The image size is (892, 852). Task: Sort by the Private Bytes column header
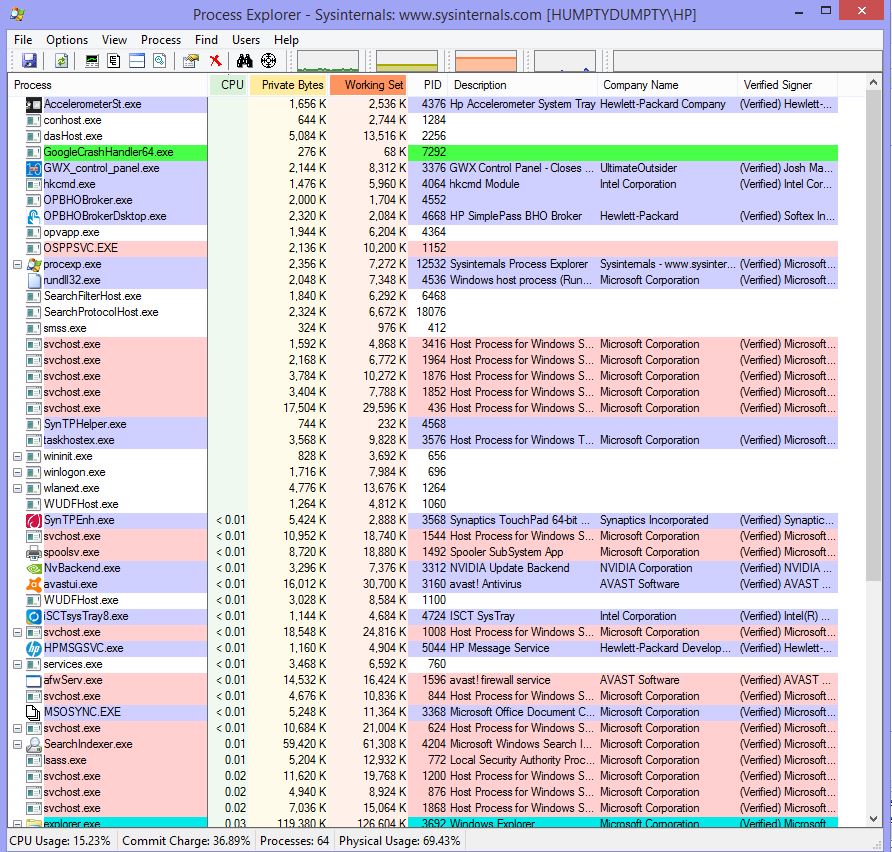pyautogui.click(x=288, y=85)
